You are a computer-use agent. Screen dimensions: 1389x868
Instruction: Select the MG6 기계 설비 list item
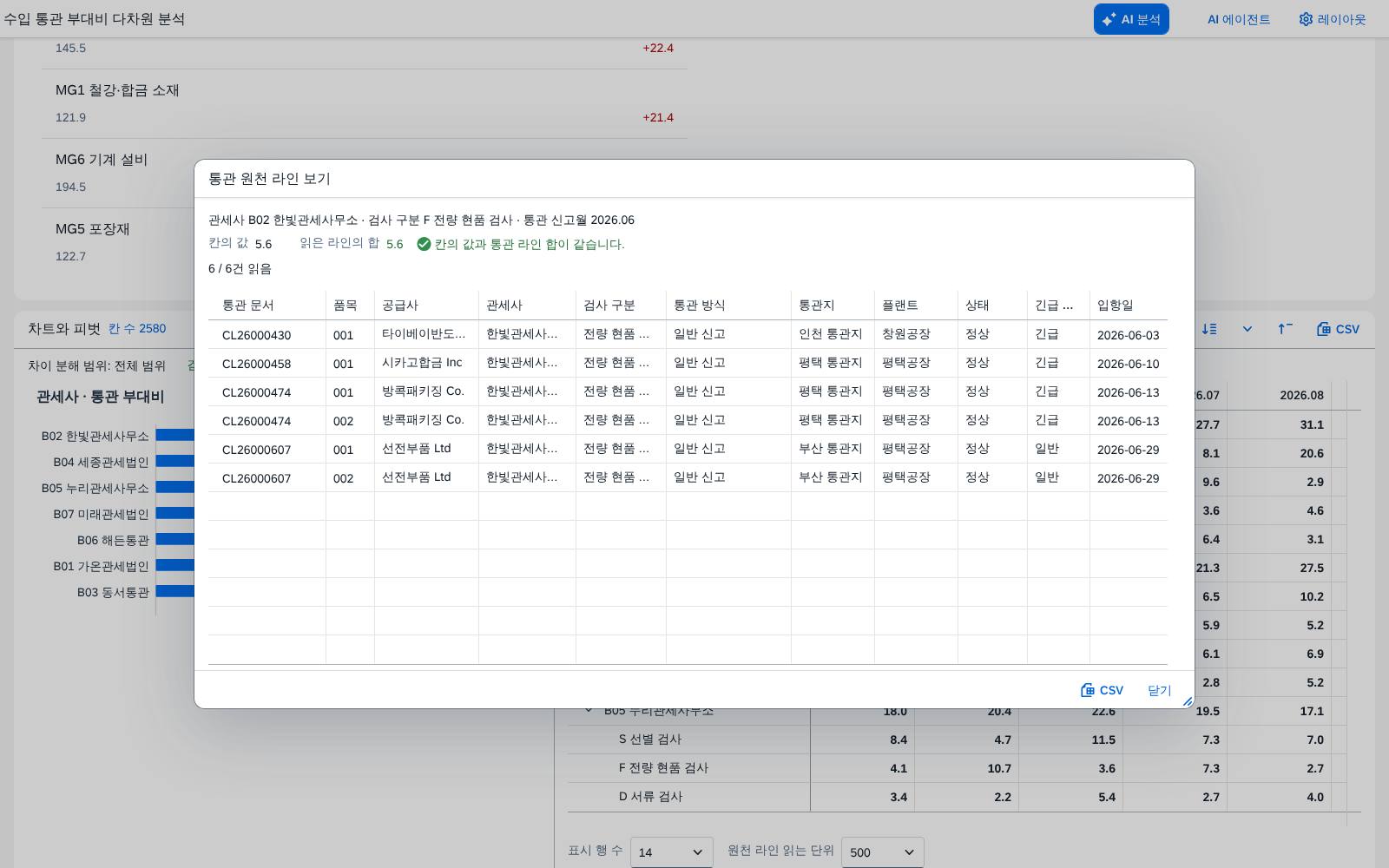pyautogui.click(x=365, y=174)
